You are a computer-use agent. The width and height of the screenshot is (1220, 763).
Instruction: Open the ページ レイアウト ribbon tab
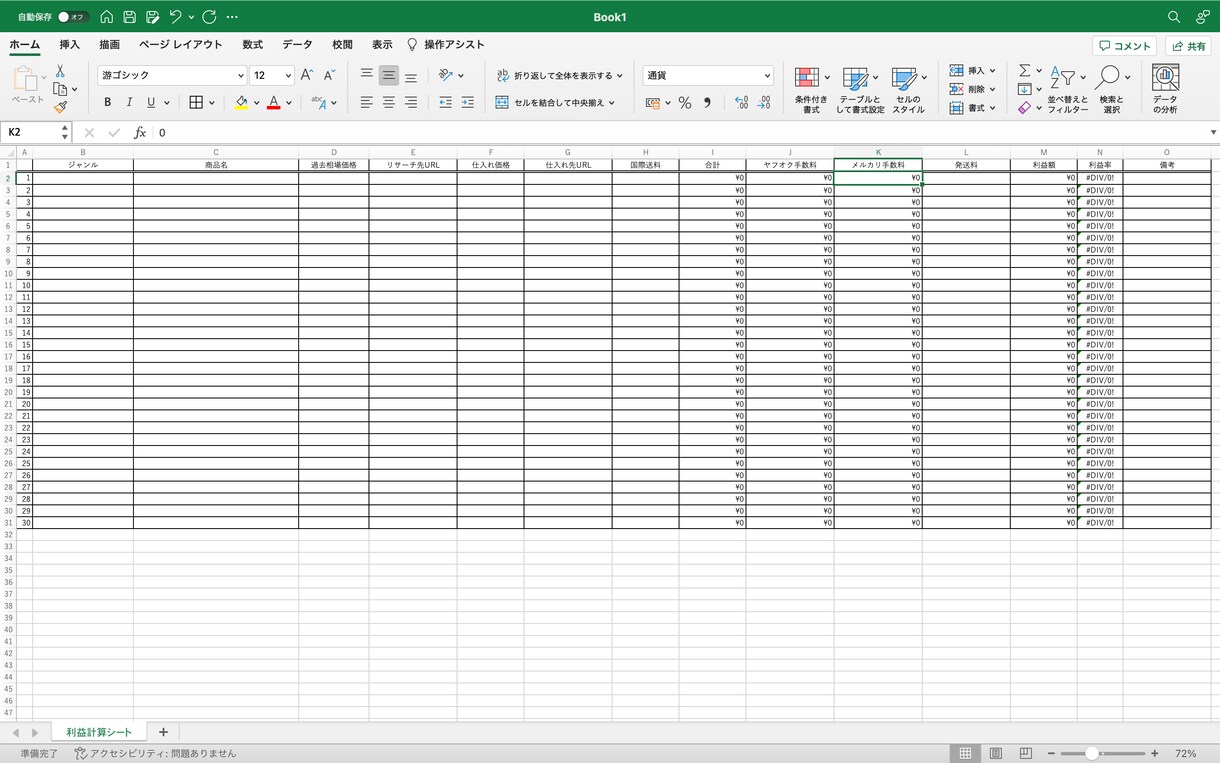pyautogui.click(x=181, y=45)
